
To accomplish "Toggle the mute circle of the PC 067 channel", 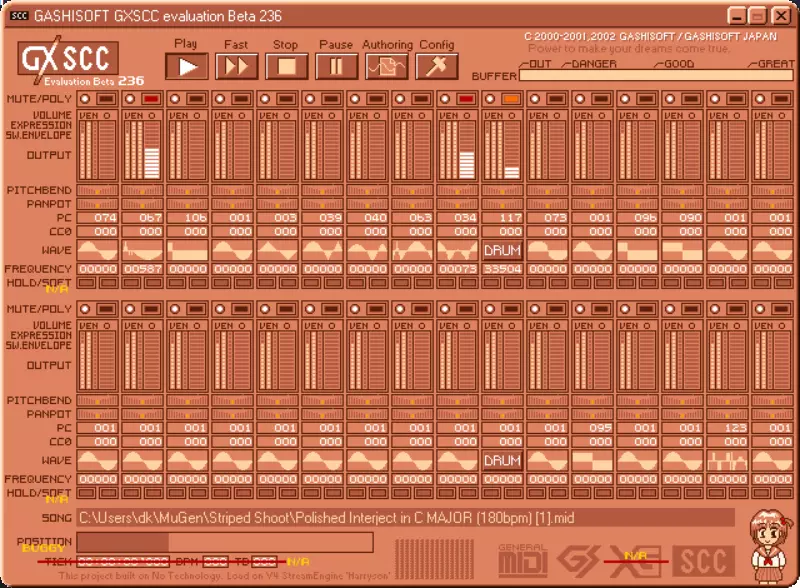I will point(130,99).
